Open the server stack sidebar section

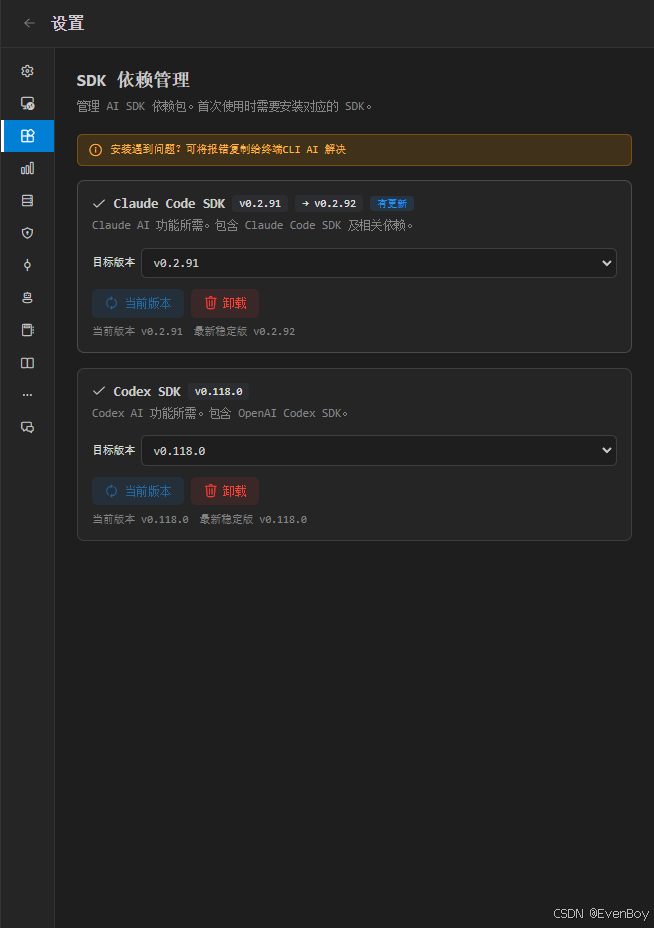click(x=27, y=201)
